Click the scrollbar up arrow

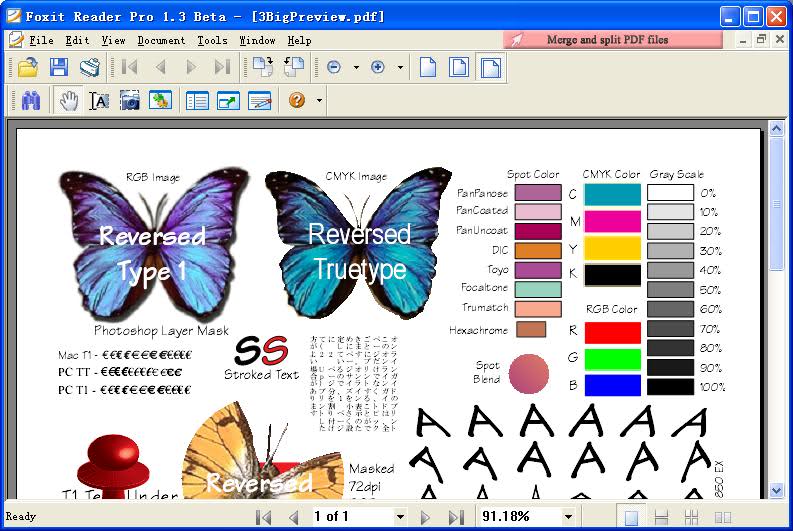click(777, 128)
